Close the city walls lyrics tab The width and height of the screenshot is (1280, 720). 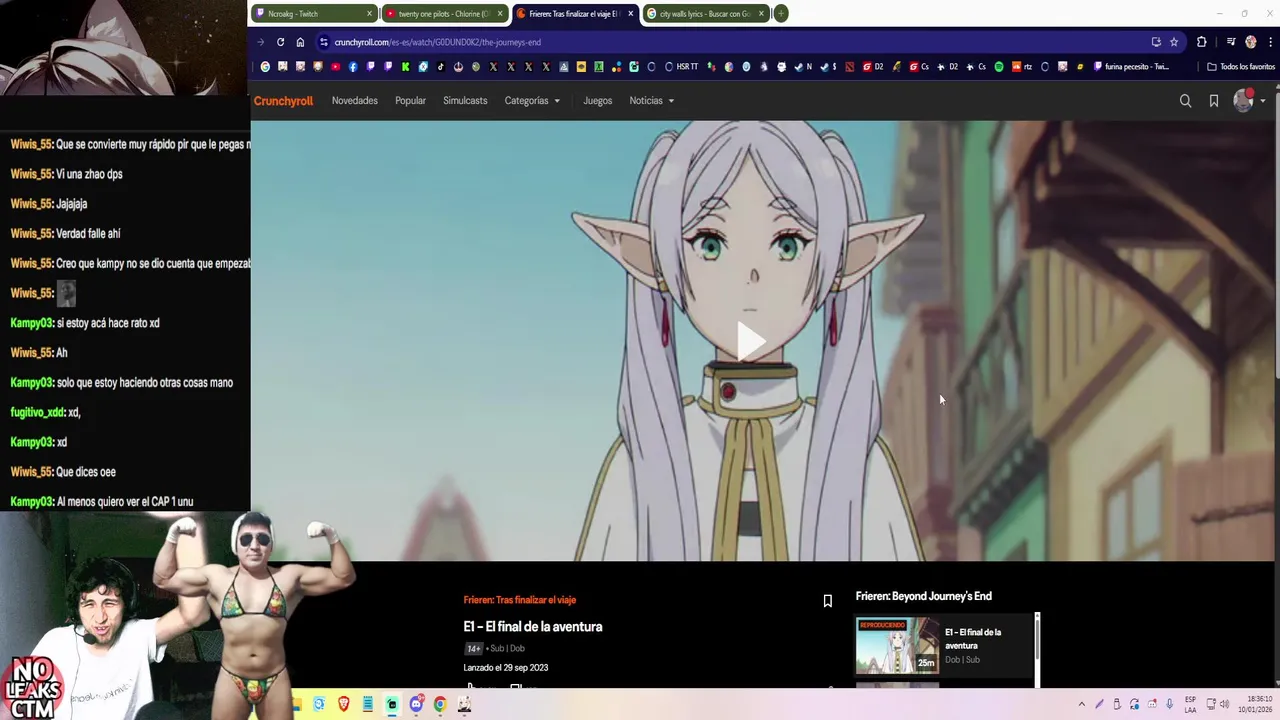pos(761,14)
